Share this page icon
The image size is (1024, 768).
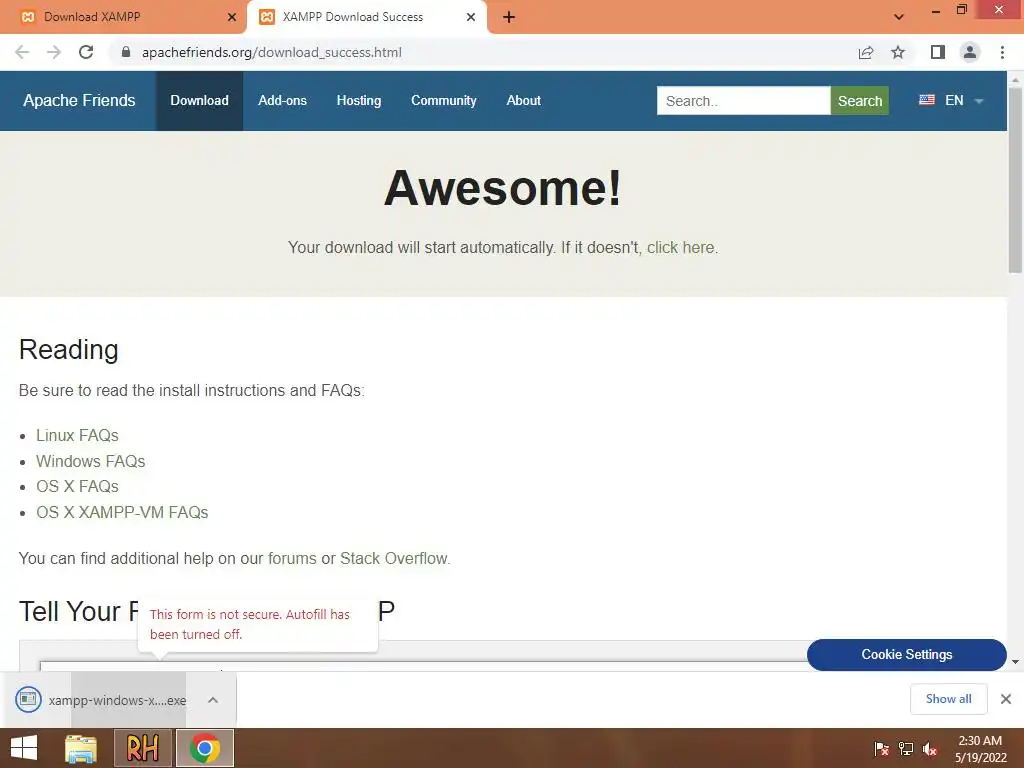pyautogui.click(x=866, y=52)
